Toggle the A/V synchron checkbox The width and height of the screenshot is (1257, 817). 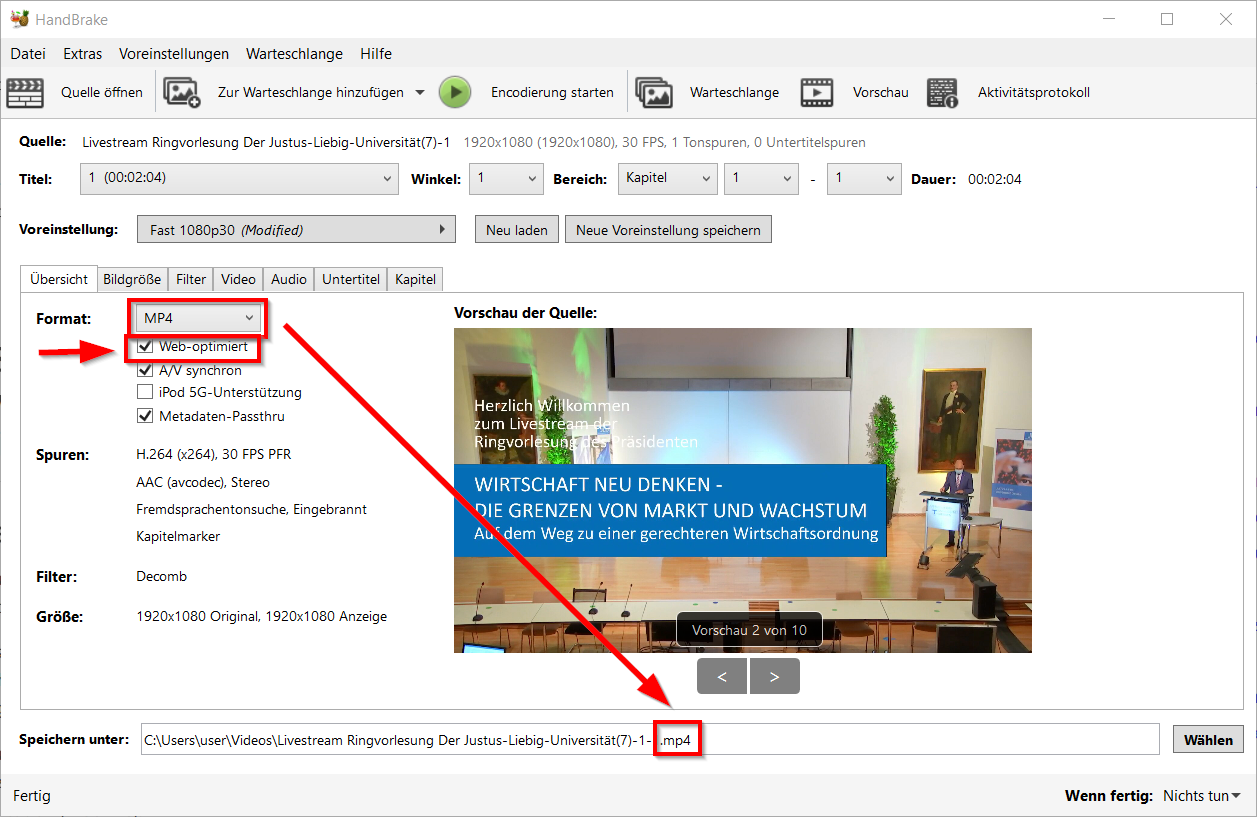click(146, 370)
